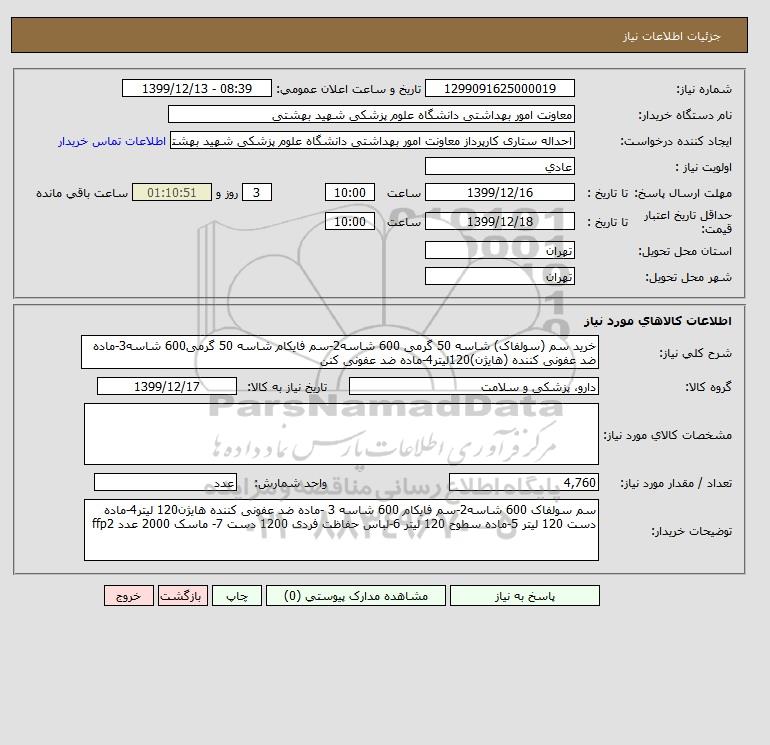Viewport: 770px width, 745px height.
Task: Click the توضیحات خریدار text area
Action: tap(341, 530)
